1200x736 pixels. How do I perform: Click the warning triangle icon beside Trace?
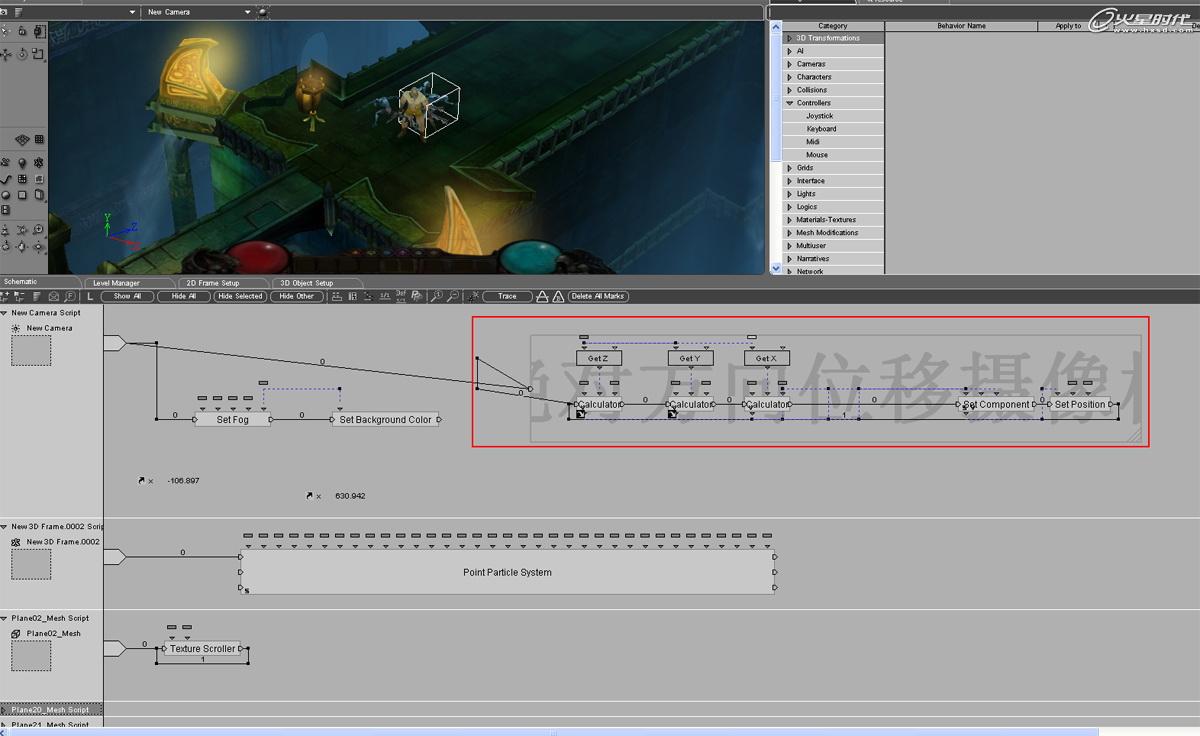tap(558, 296)
